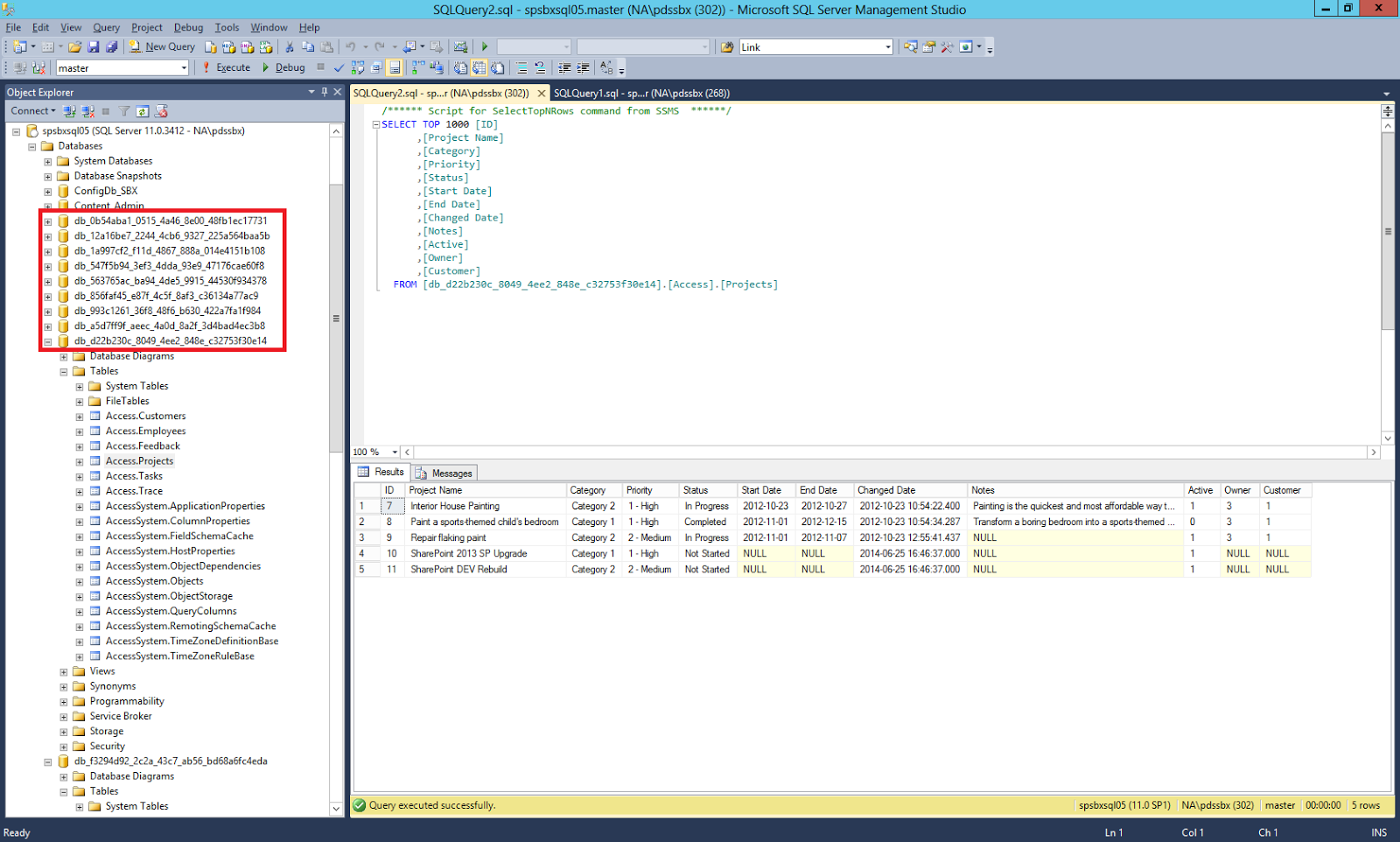Toggle Results to Grid output mode

479,68
